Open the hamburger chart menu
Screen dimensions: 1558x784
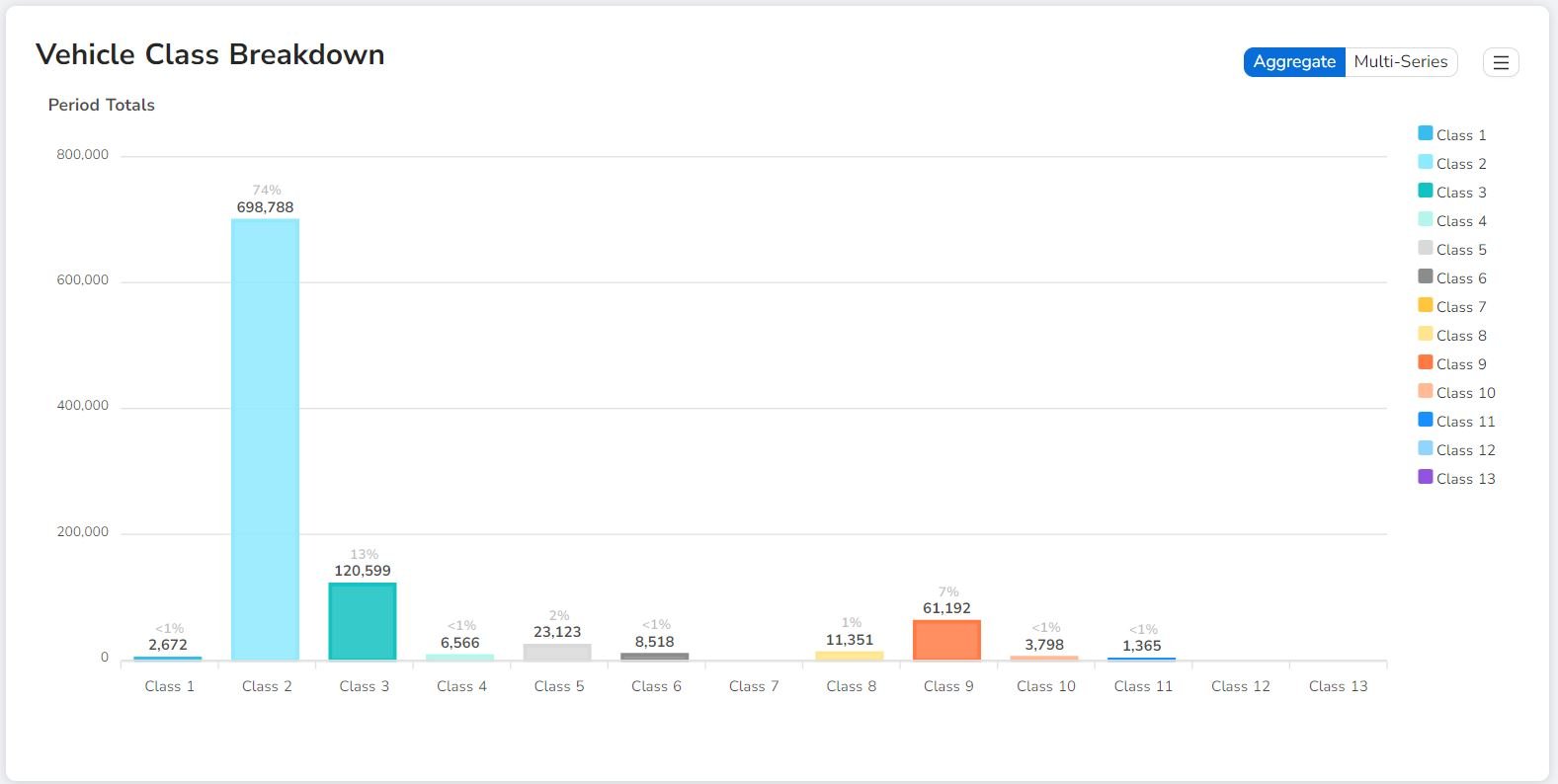tap(1500, 62)
